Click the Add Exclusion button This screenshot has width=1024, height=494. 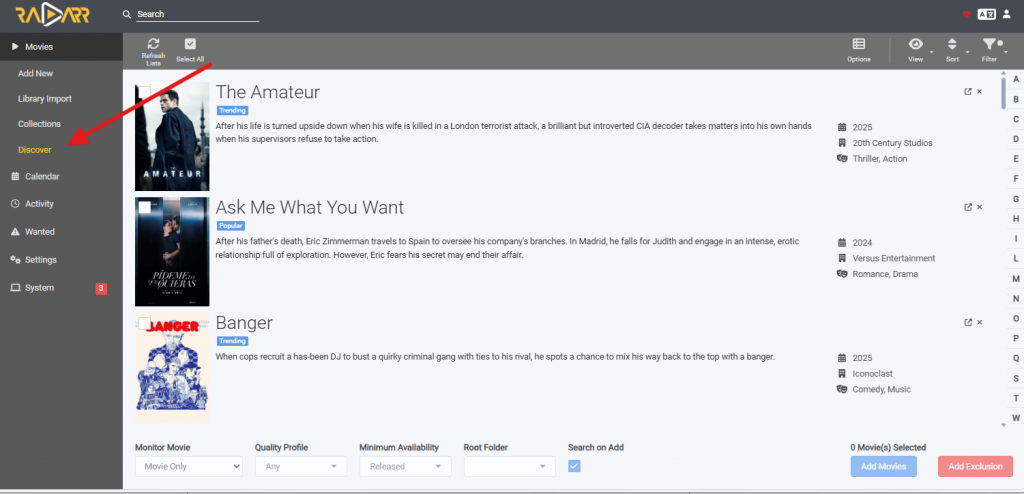[975, 467]
